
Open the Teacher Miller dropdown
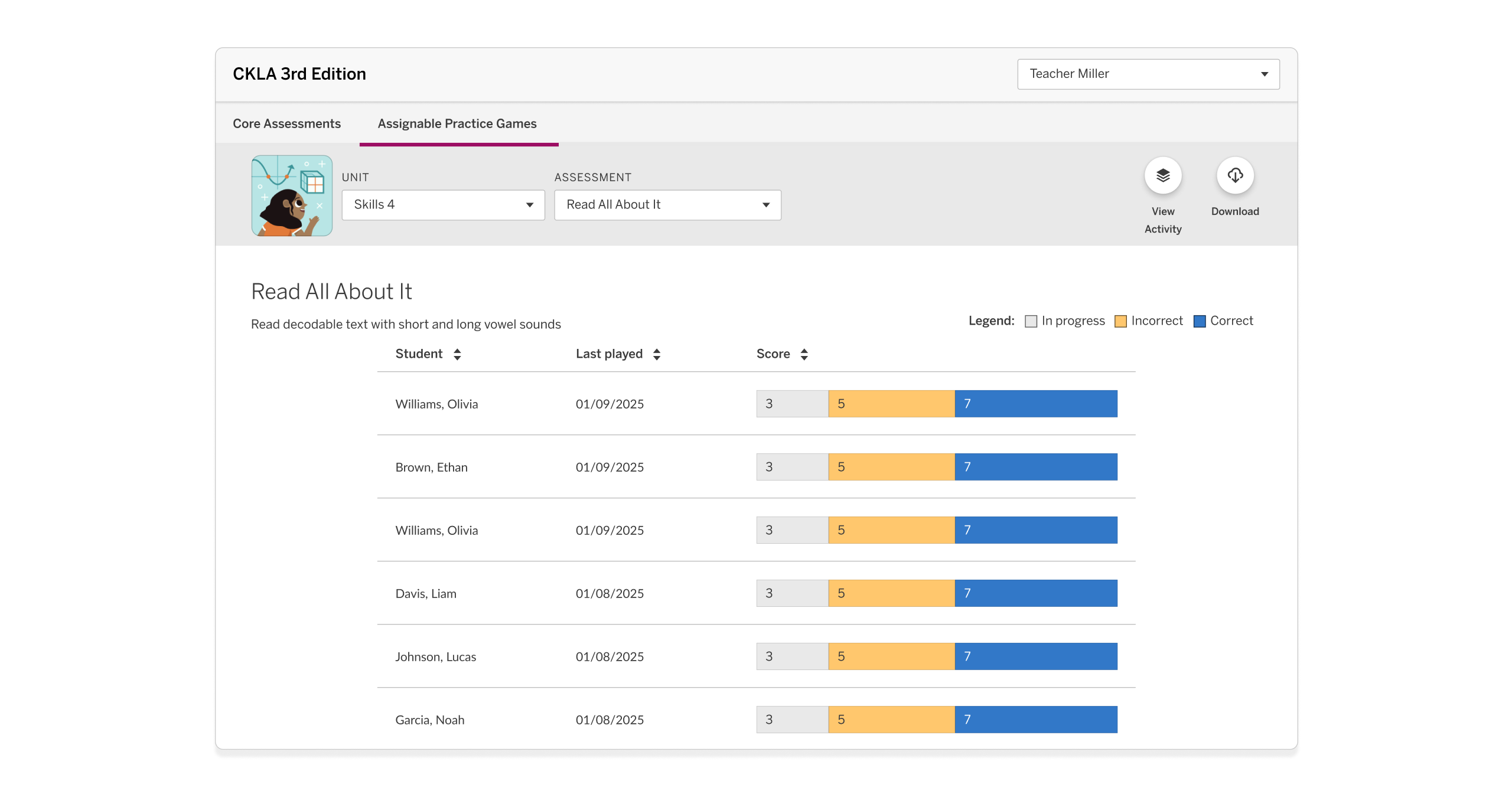[1148, 74]
